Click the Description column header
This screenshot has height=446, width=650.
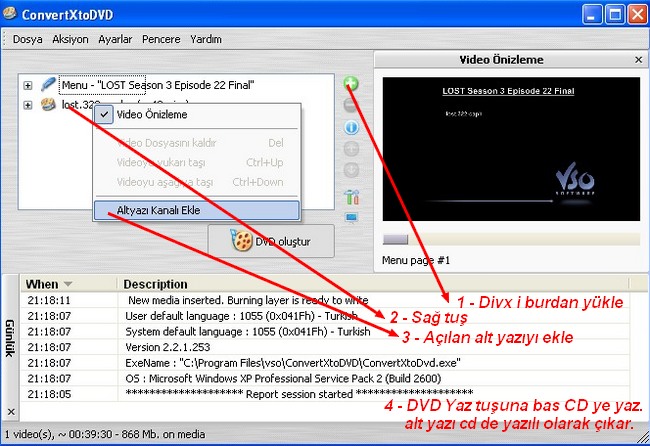[375, 284]
